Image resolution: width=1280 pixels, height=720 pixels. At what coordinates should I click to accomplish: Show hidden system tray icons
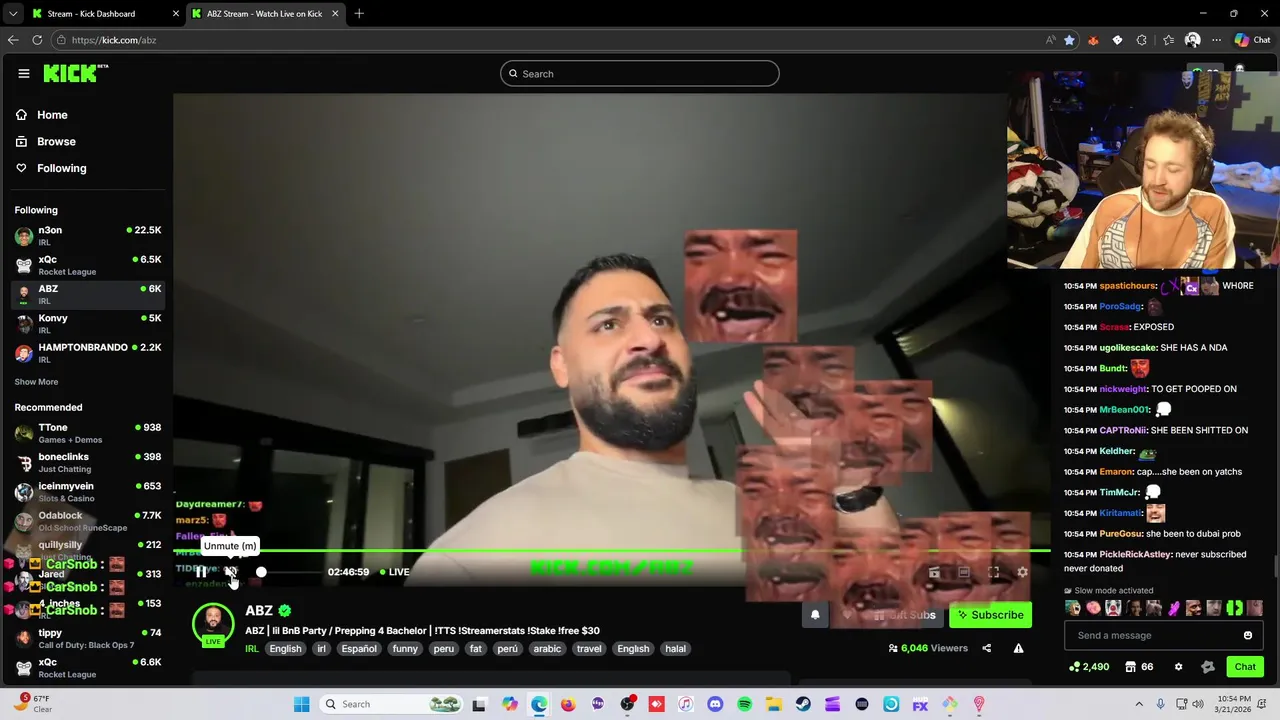tap(1139, 704)
